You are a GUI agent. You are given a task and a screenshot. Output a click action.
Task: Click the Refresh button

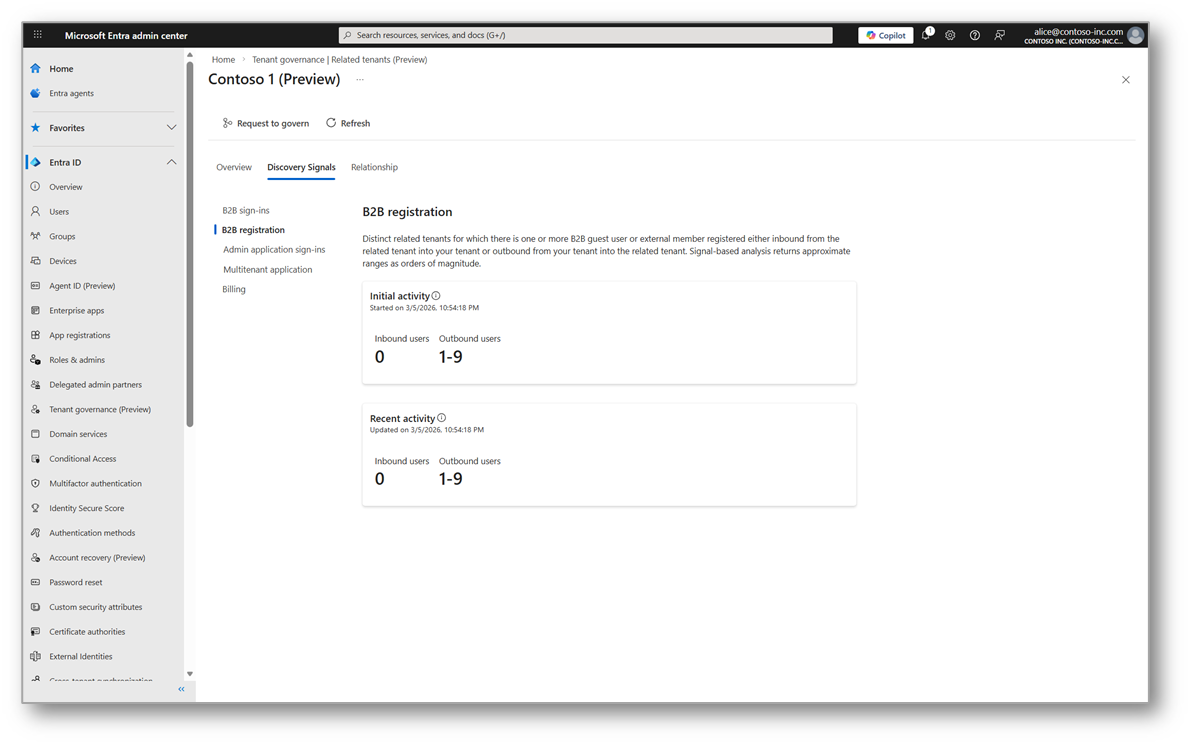[x=348, y=123]
